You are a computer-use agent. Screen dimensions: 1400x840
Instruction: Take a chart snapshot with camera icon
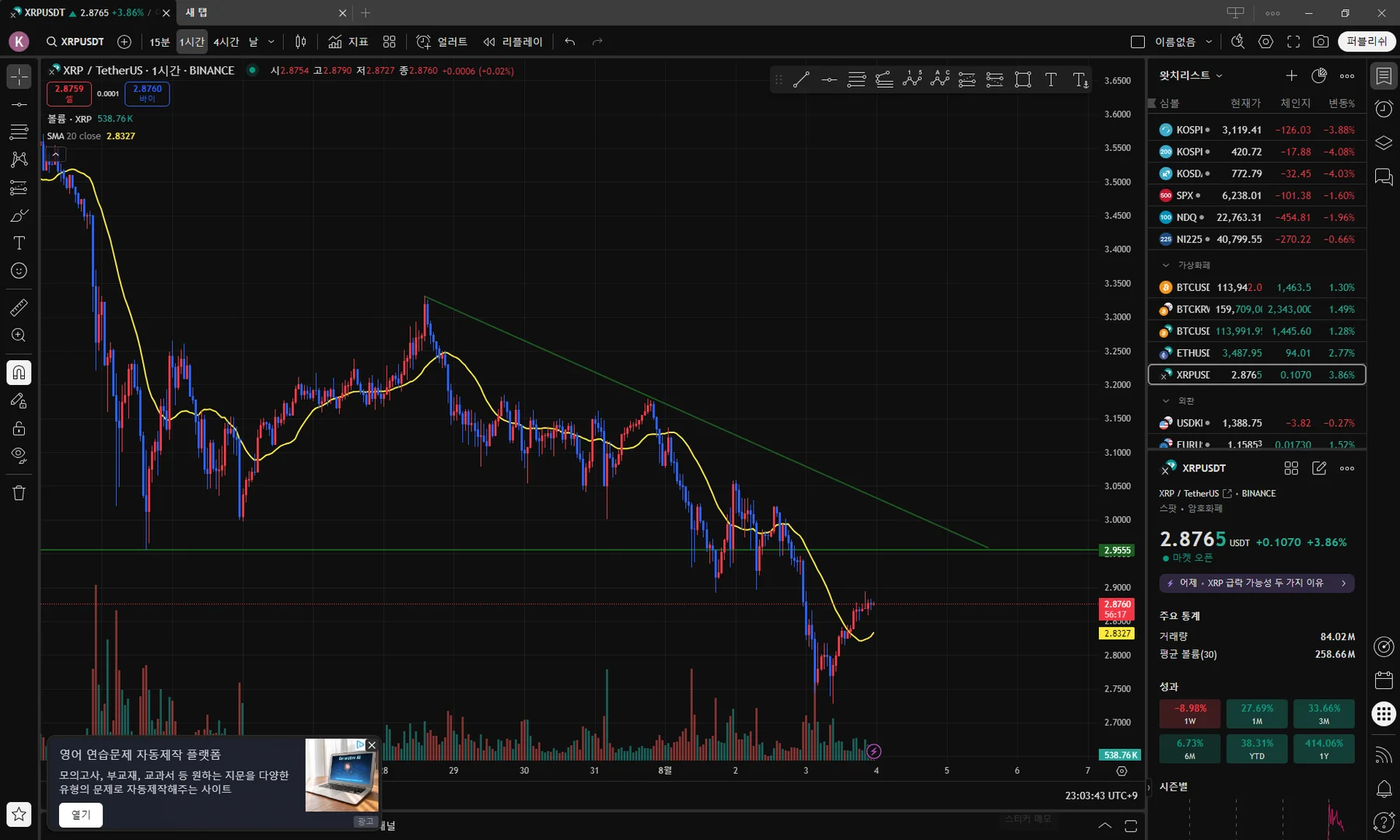click(x=1320, y=42)
